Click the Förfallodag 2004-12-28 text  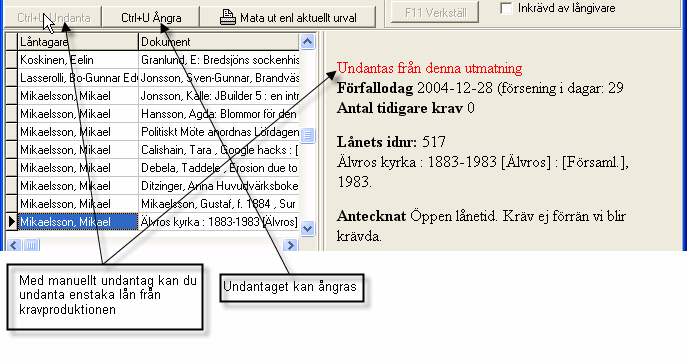[480, 88]
